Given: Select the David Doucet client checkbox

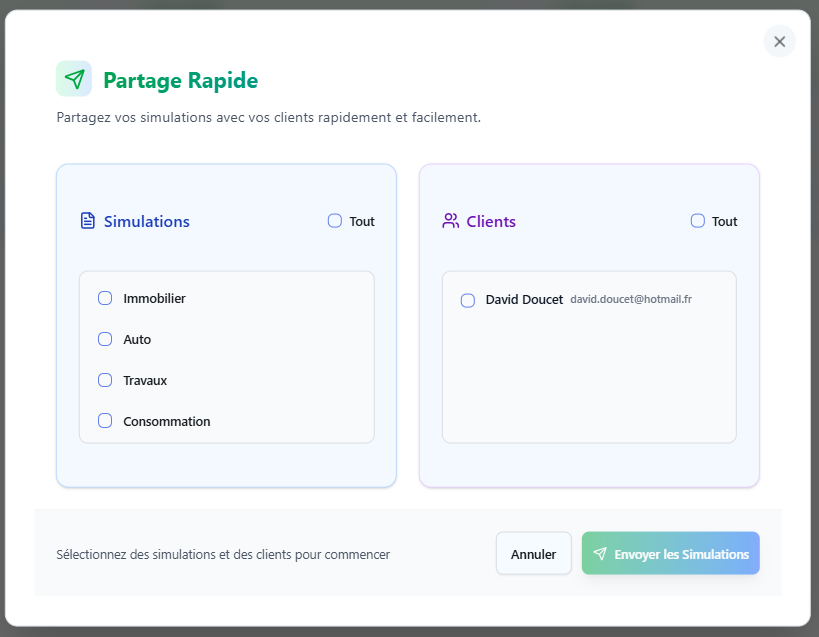Looking at the screenshot, I should point(467,300).
